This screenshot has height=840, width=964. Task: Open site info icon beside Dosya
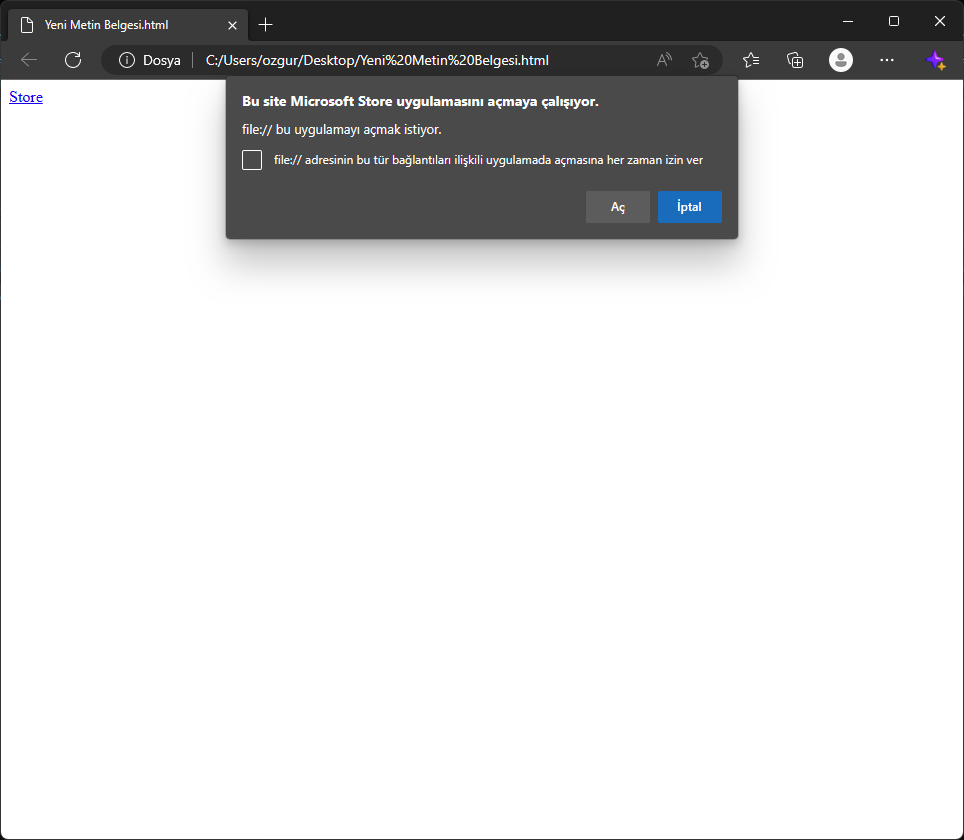click(127, 60)
